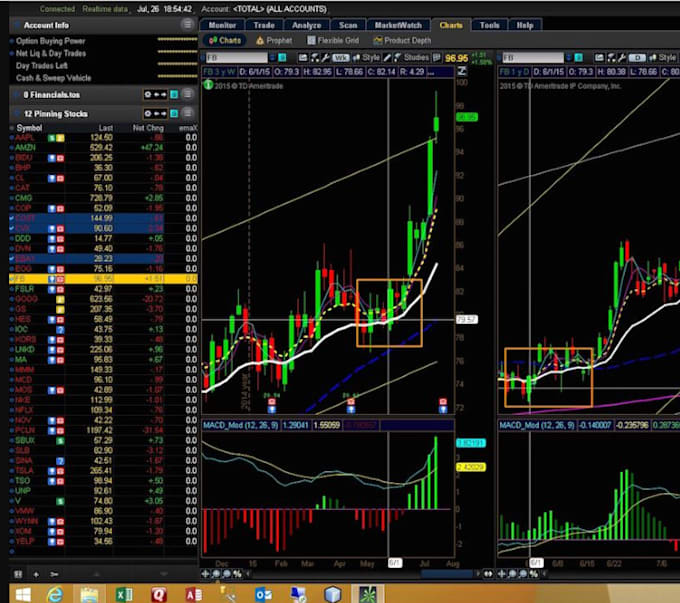Click the gear-and-arrows control of 12 Pinning Stocks
Viewport: 680px width, 603px height.
155,113
